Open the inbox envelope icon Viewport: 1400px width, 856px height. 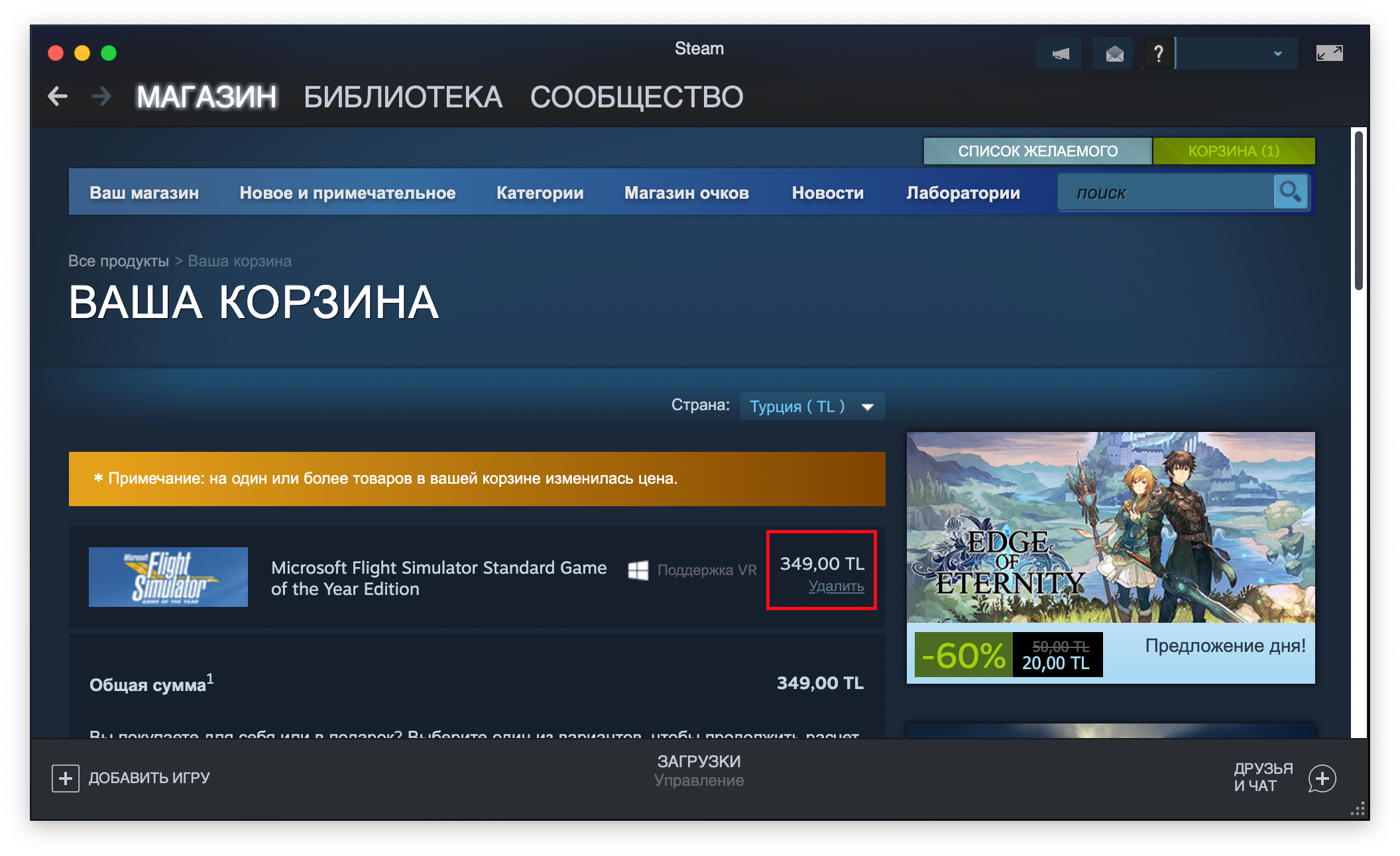1114,54
